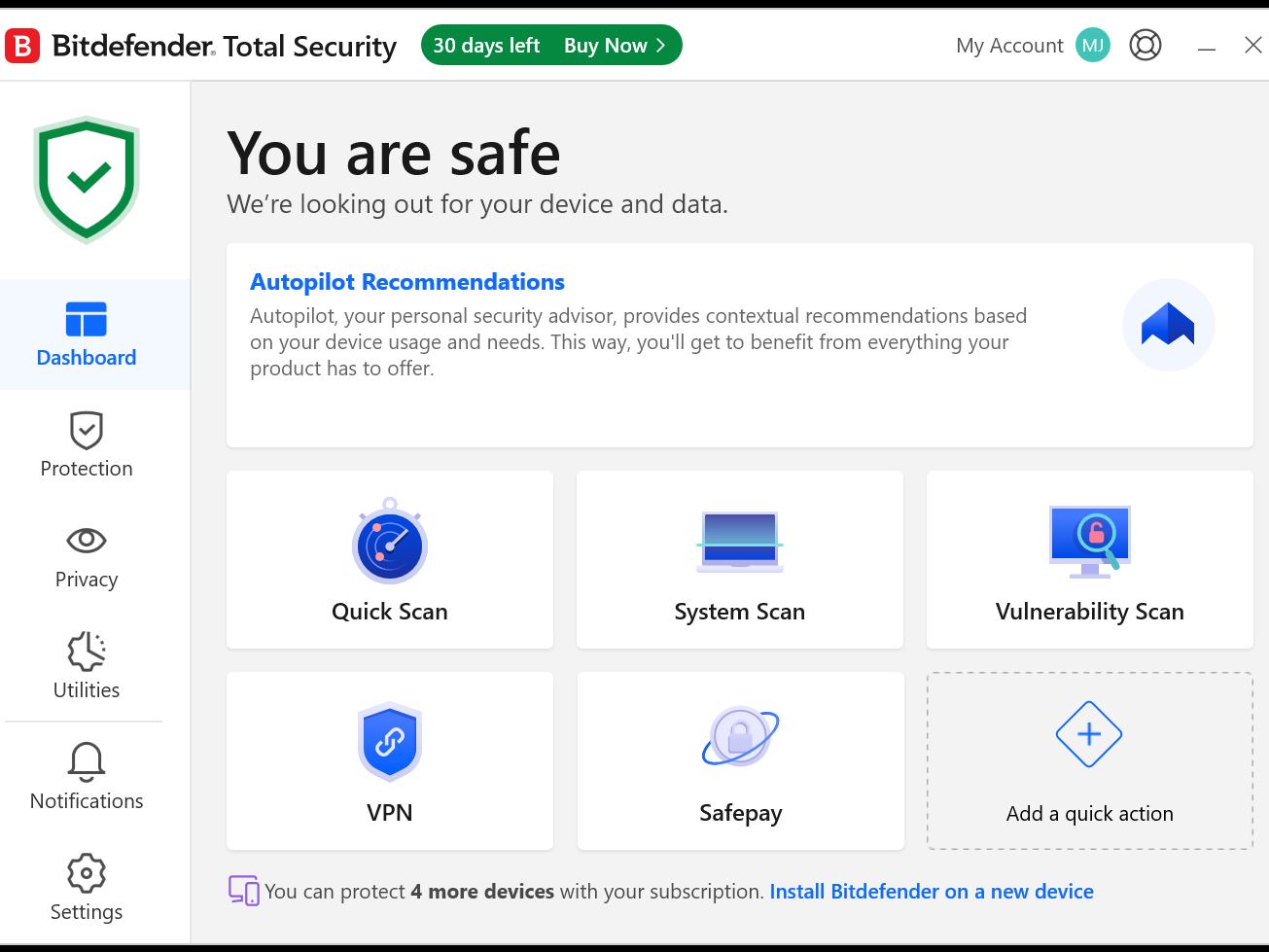Switch to the Protection tab
Image resolution: width=1269 pixels, height=952 pixels.
coord(87,444)
